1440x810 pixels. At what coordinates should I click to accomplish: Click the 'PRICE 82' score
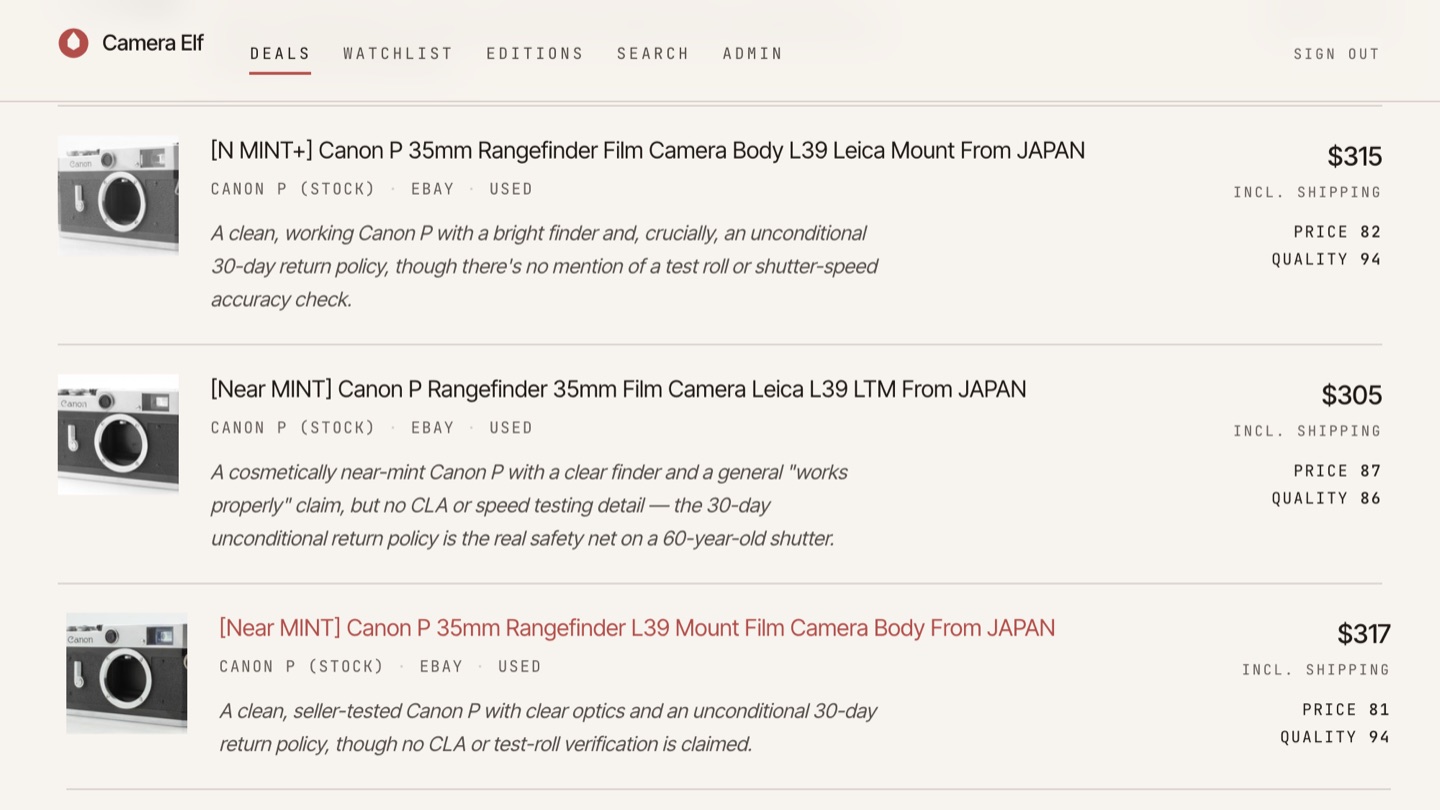pyautogui.click(x=1337, y=232)
